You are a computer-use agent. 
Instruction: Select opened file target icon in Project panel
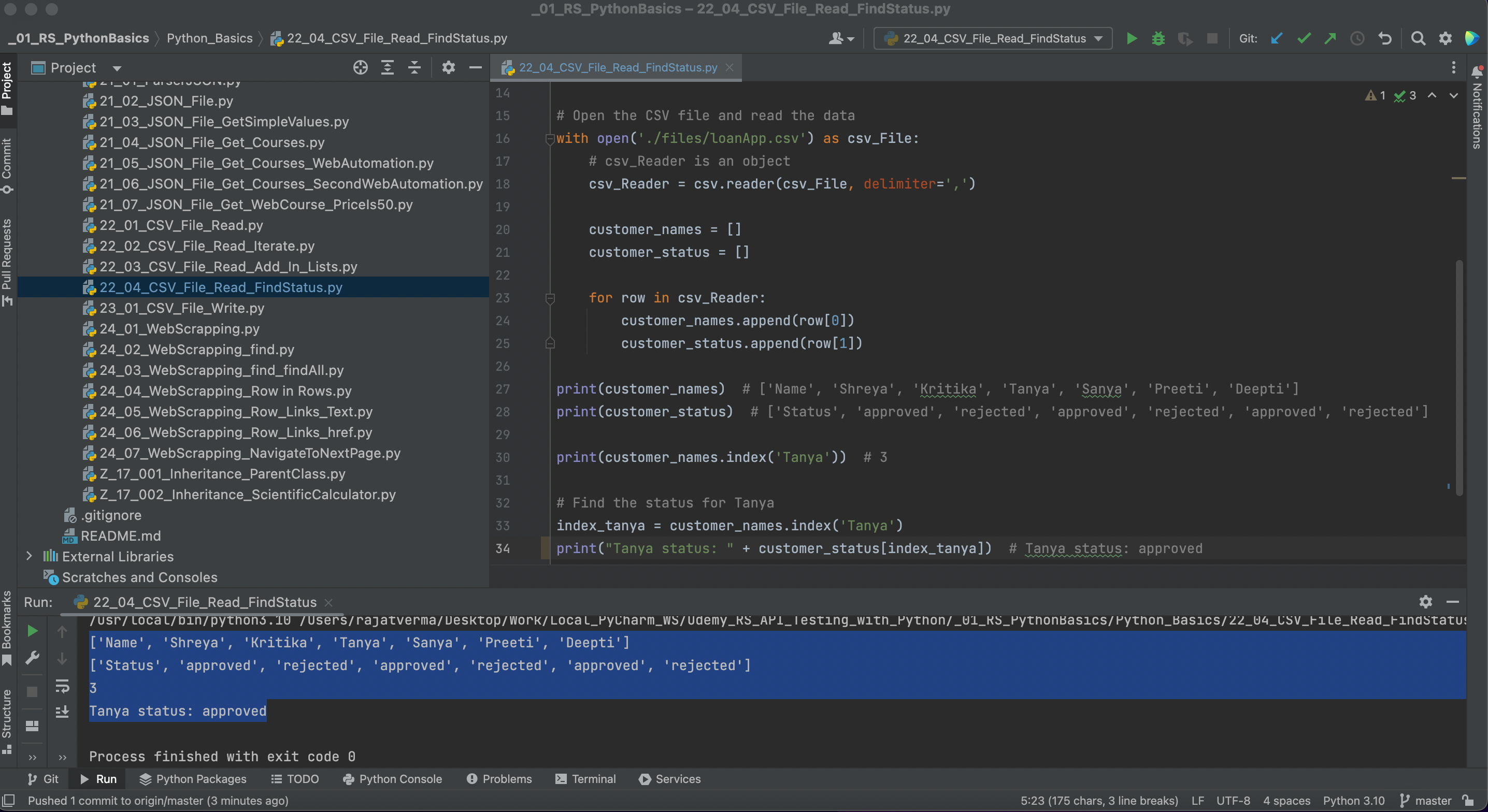click(x=361, y=67)
